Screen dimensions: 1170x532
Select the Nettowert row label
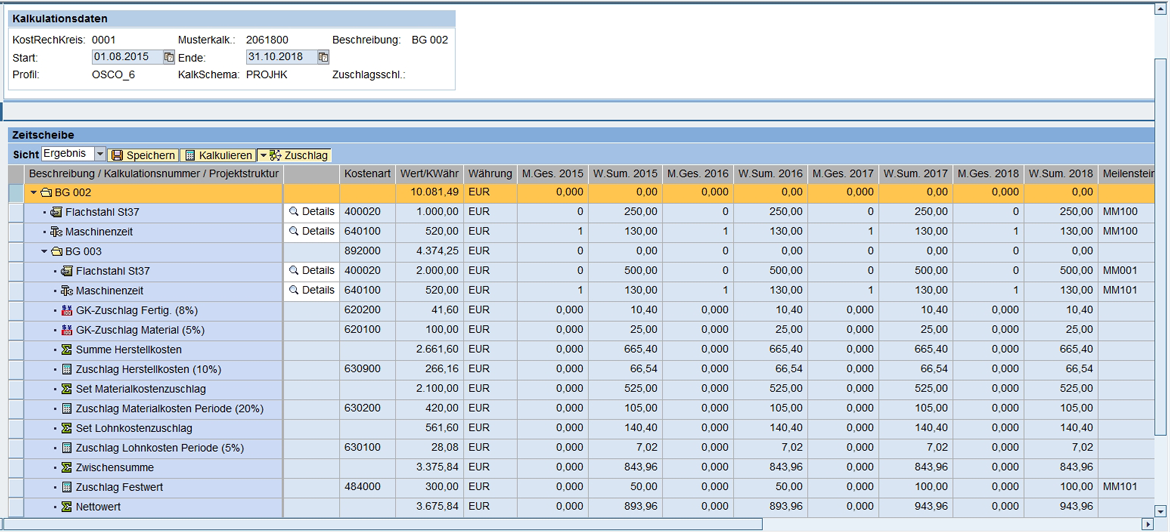[98, 507]
